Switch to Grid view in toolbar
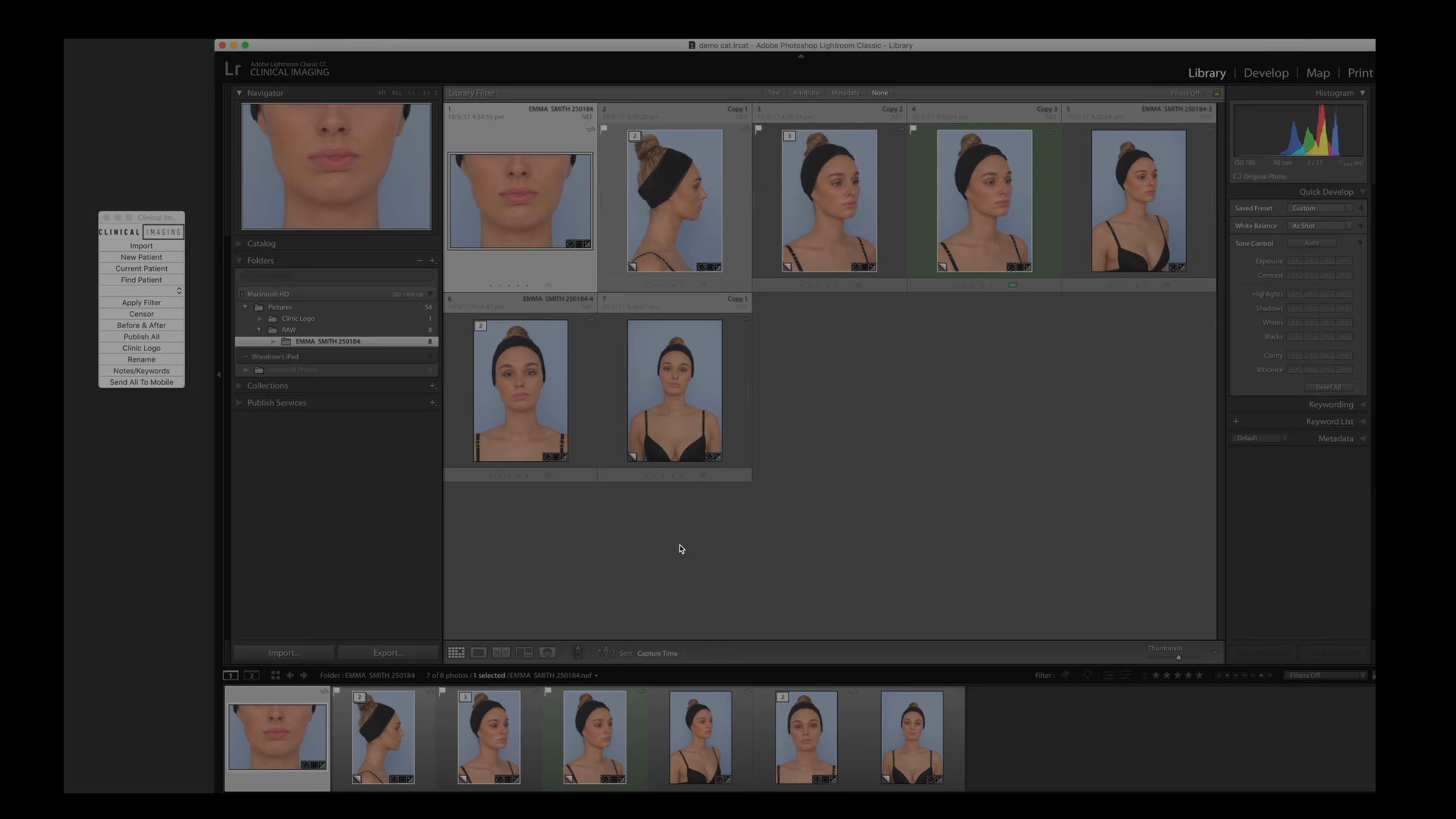Screen dimensions: 1456x819 point(456,653)
